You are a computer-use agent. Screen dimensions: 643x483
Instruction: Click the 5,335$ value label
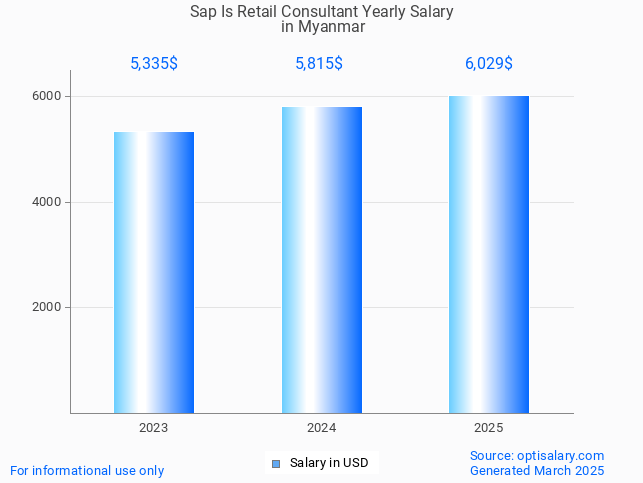(154, 64)
